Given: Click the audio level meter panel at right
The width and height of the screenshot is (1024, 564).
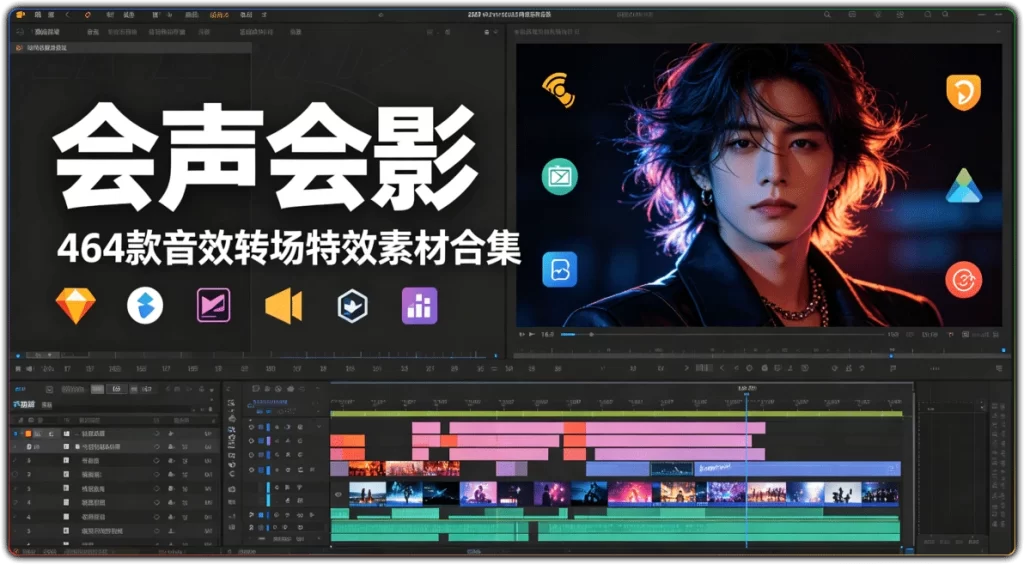Looking at the screenshot, I should [x=951, y=473].
